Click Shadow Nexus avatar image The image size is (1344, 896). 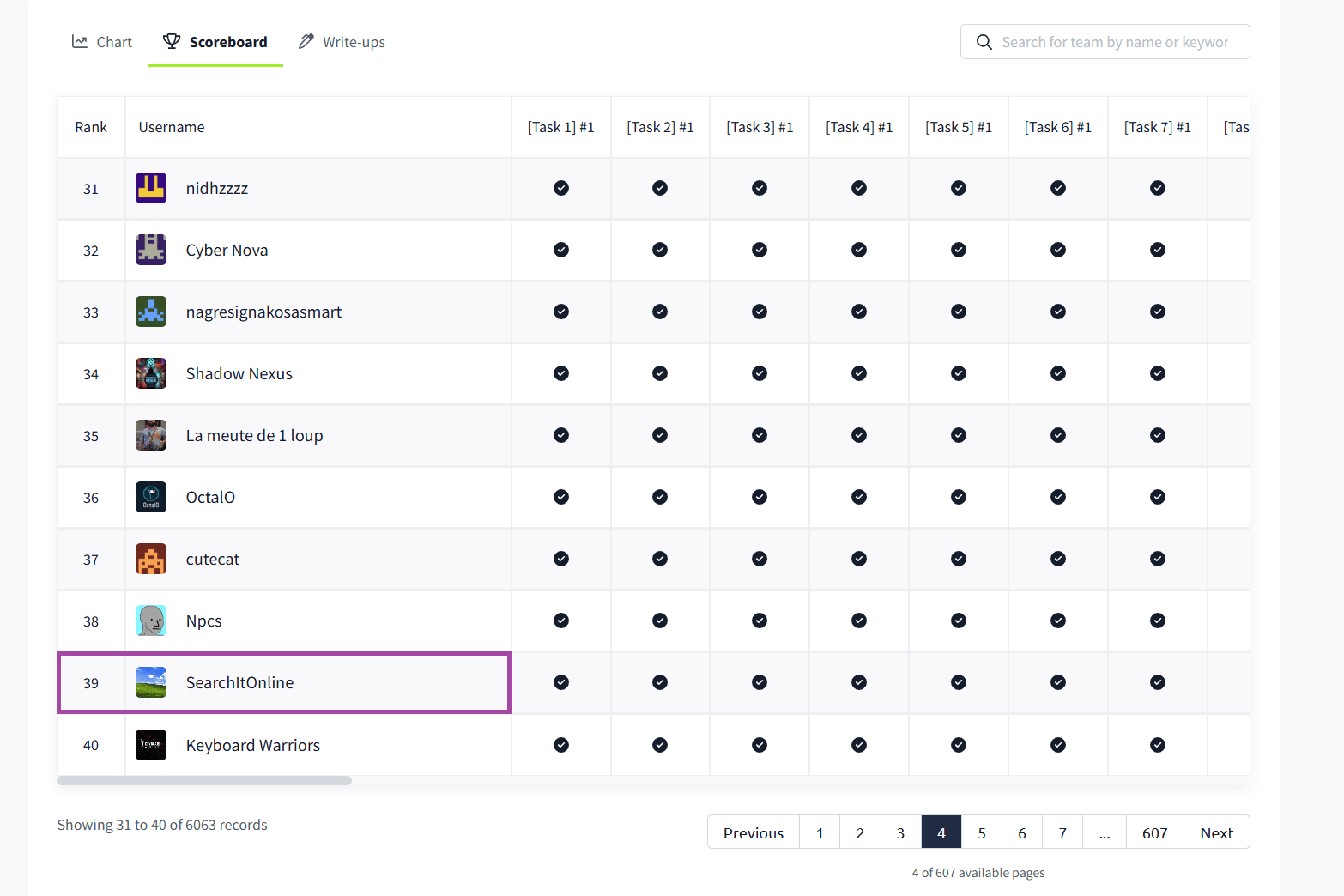[151, 373]
